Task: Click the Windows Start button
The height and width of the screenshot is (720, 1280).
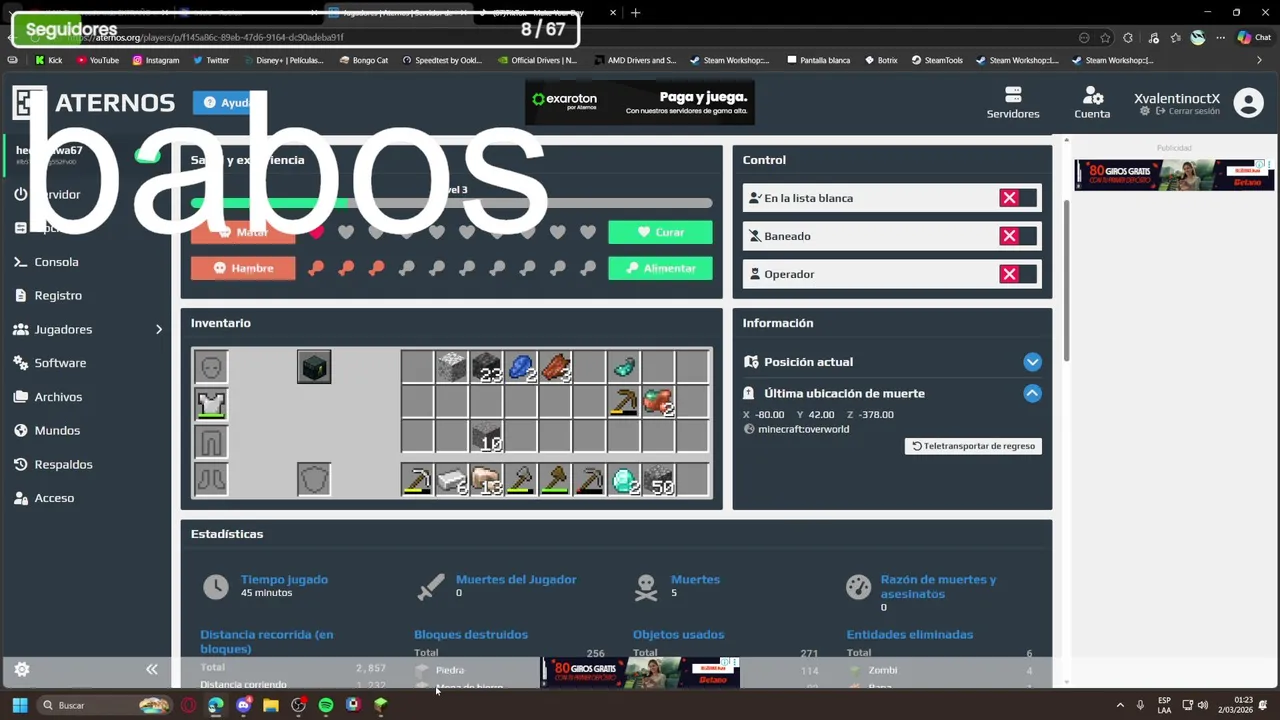Action: tap(20, 705)
